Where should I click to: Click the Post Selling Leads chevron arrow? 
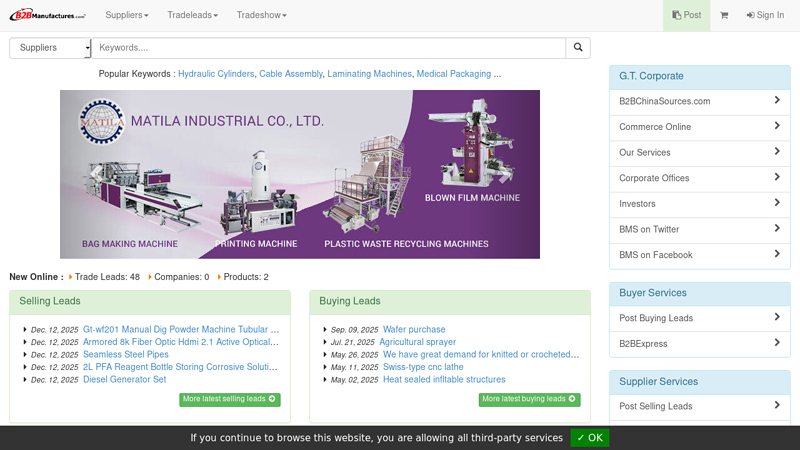pos(777,405)
